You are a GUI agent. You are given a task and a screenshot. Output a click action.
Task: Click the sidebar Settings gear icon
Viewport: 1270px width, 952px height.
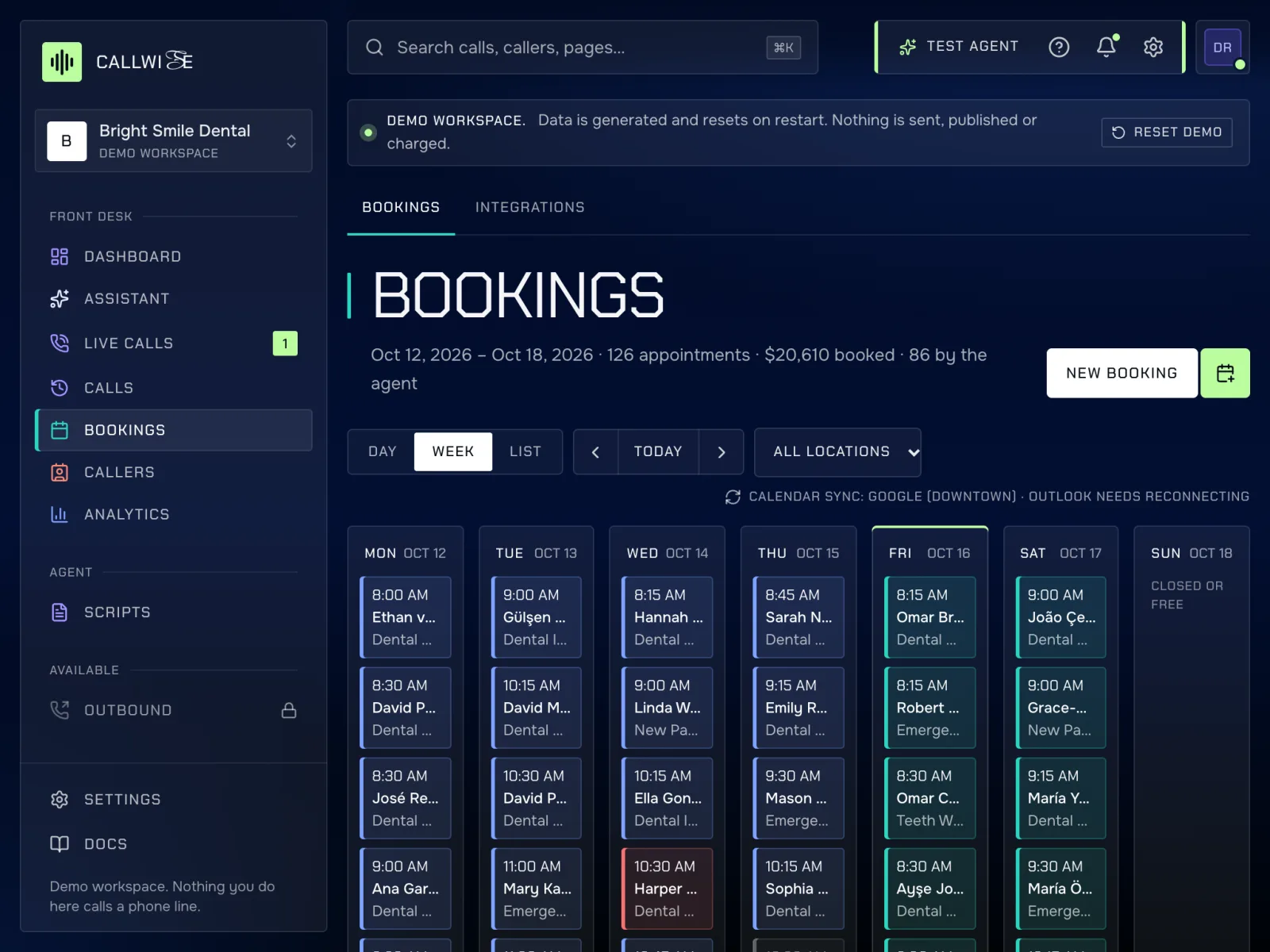tap(60, 799)
